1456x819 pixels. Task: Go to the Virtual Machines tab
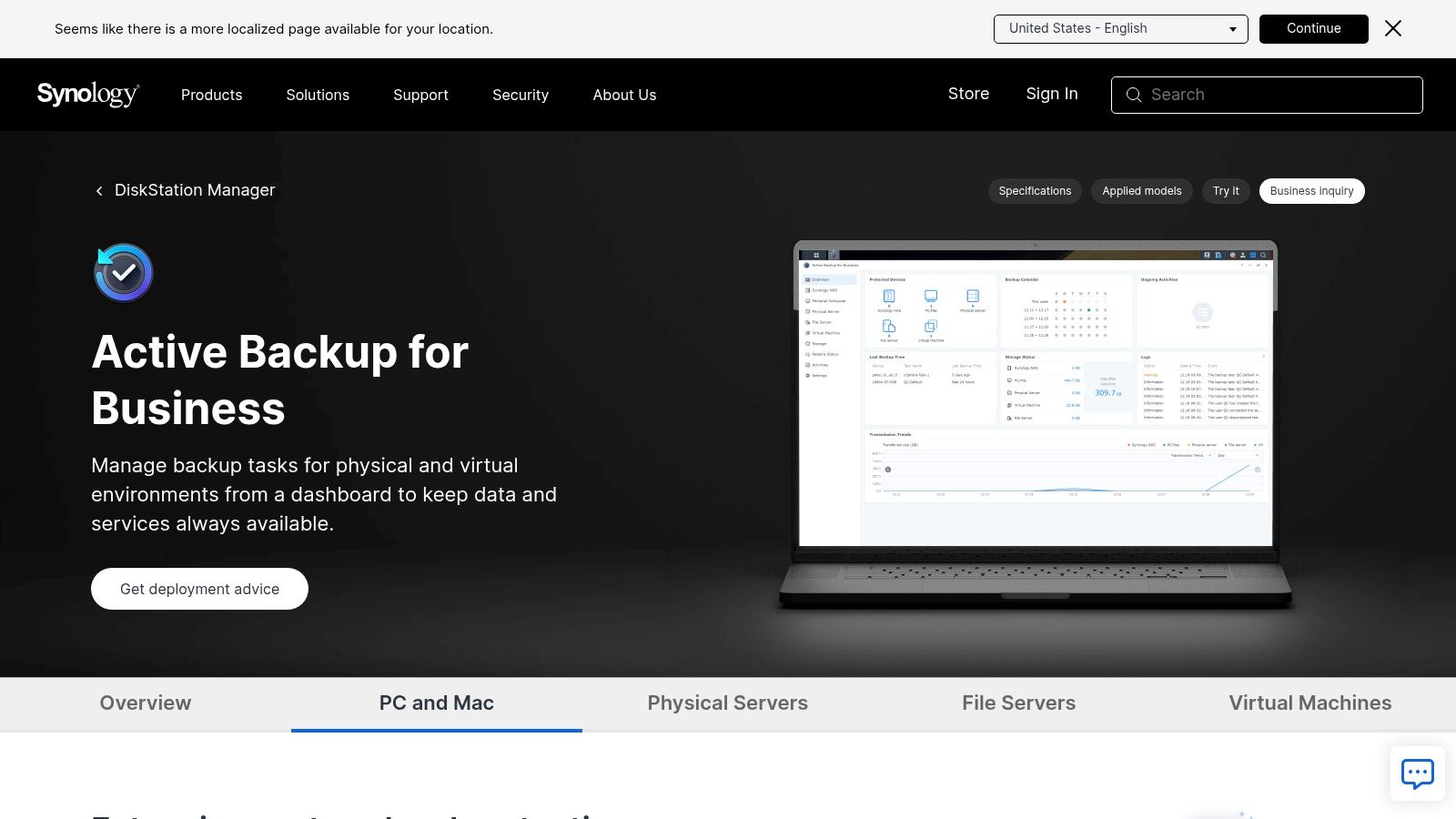pyautogui.click(x=1310, y=703)
